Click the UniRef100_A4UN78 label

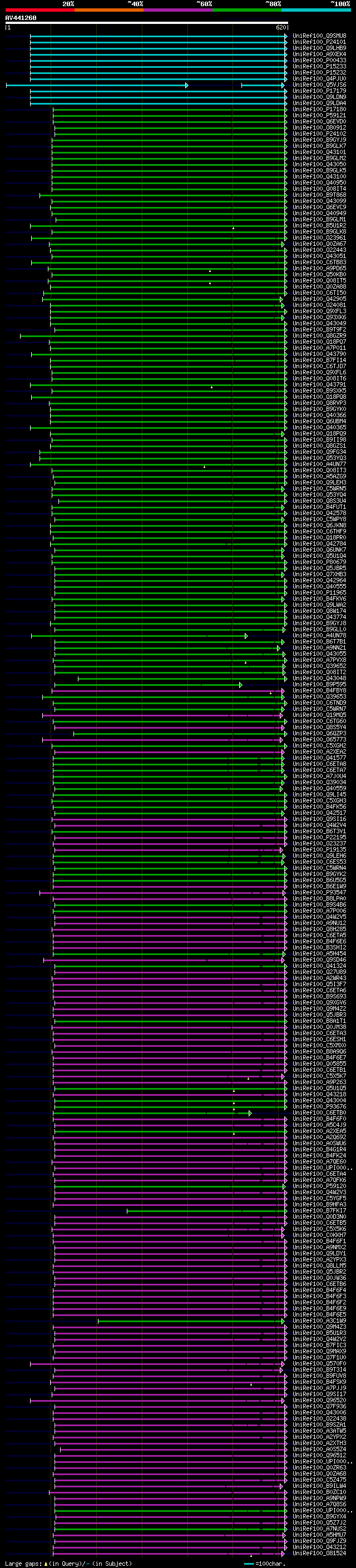coord(319,635)
